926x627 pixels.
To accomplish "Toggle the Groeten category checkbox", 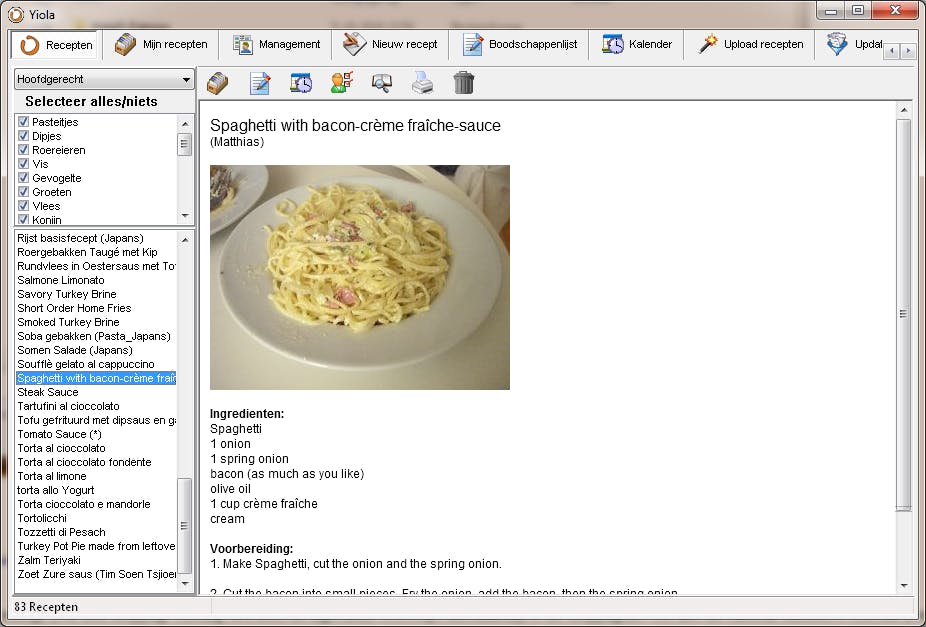I will tap(24, 192).
